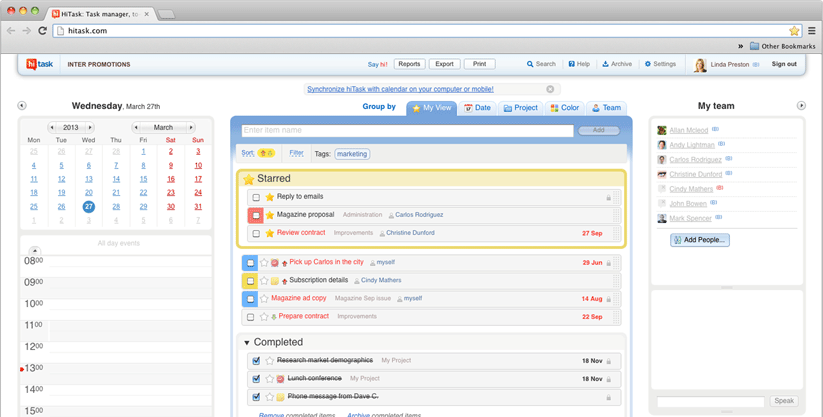Image resolution: width=823 pixels, height=417 pixels.
Task: Open the Archive from the header
Action: coord(617,64)
